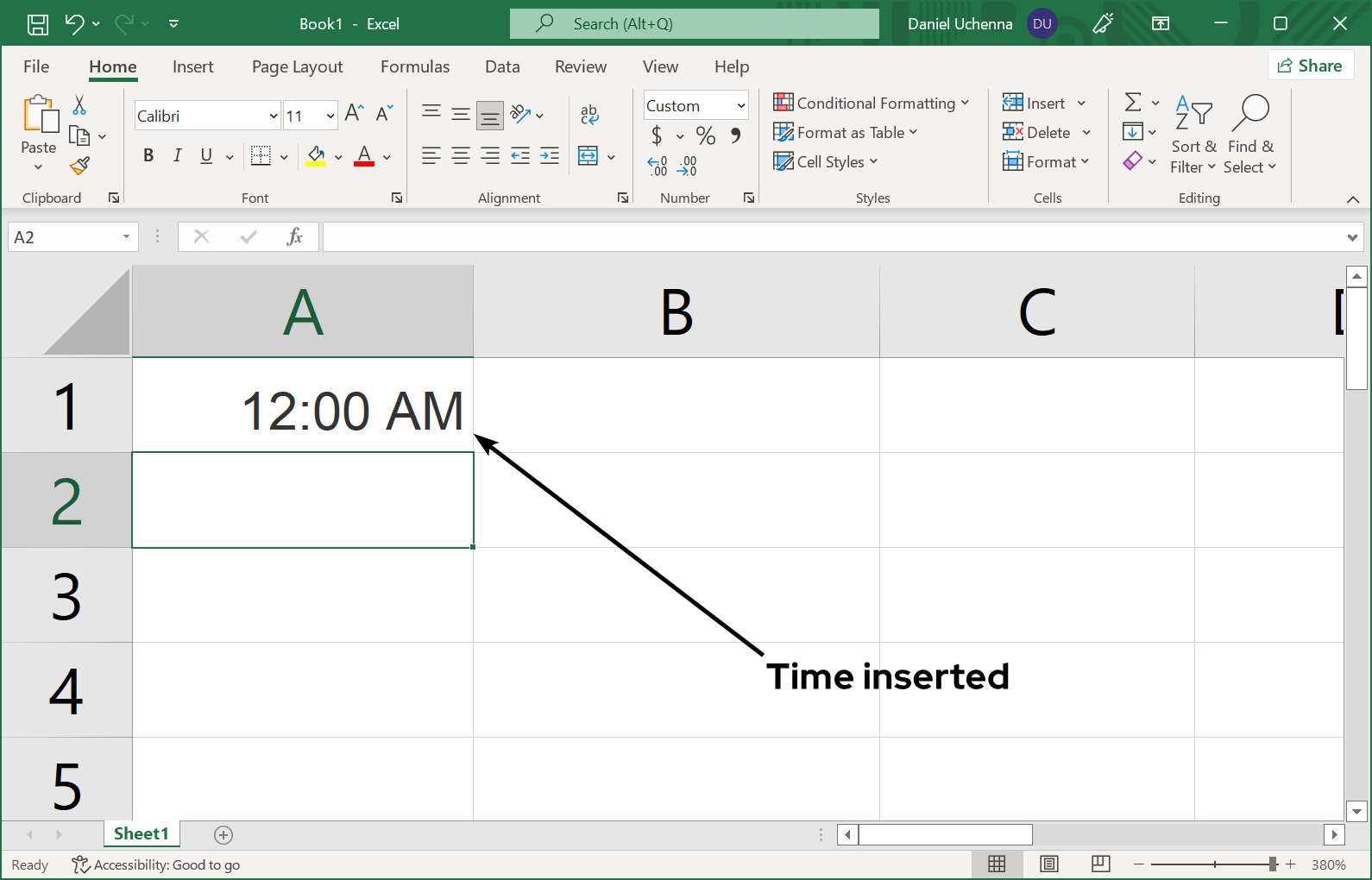Expand the Custom number format dropdown
The height and width of the screenshot is (880, 1372).
[x=740, y=105]
